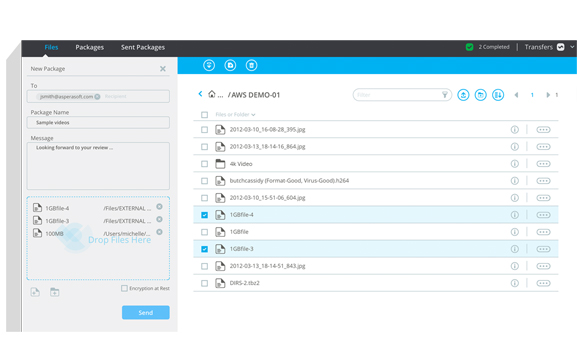The height and width of the screenshot is (363, 580).
Task: Click the Transfers activity icon in header
Action: tap(561, 47)
